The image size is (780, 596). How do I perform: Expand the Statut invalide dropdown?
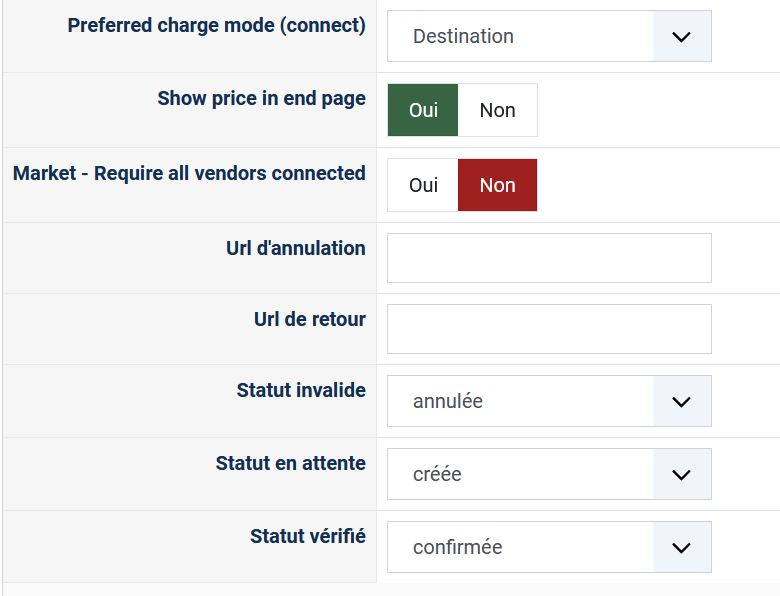point(520,401)
